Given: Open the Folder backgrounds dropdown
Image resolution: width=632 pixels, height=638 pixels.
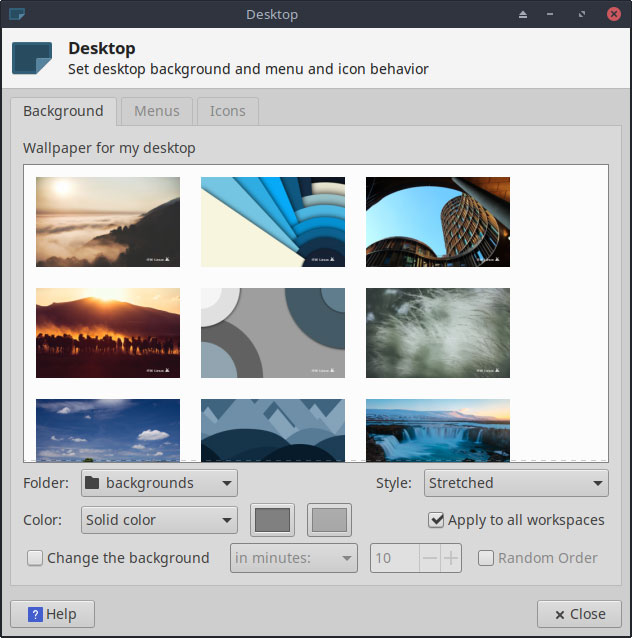Looking at the screenshot, I should (159, 483).
